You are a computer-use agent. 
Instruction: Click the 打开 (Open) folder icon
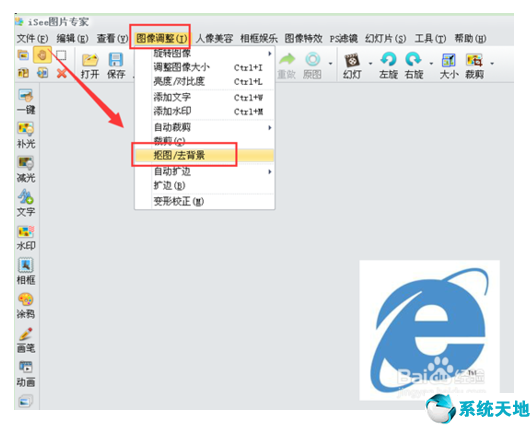[x=90, y=60]
